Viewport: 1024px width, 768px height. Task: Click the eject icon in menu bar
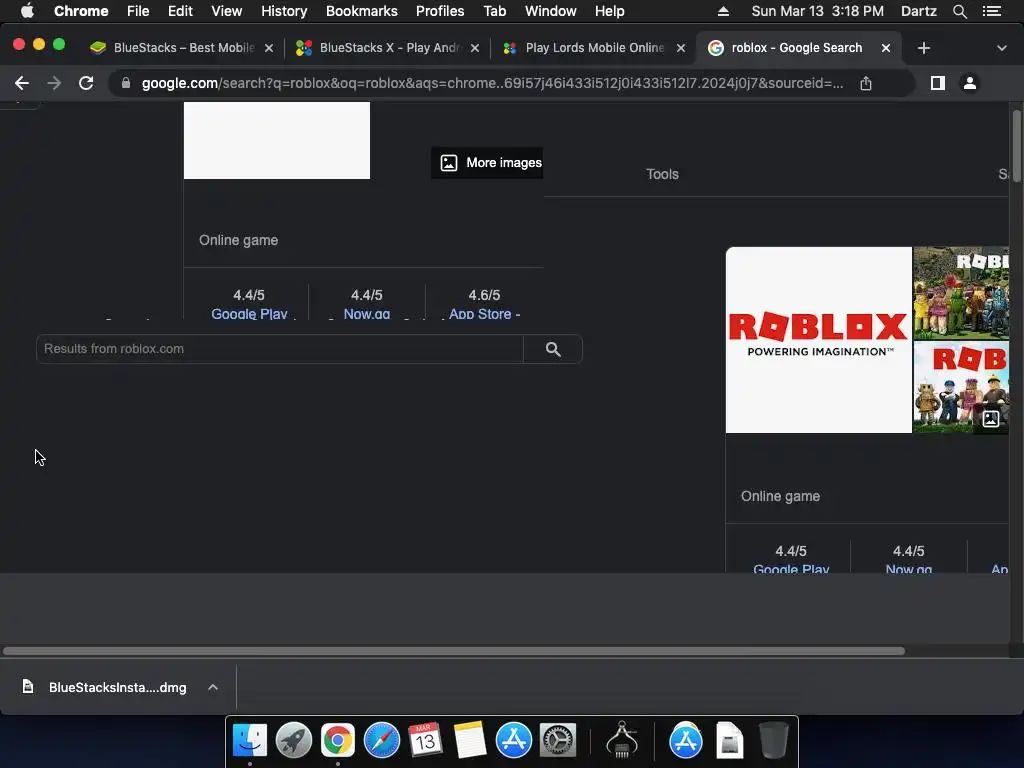(x=723, y=11)
